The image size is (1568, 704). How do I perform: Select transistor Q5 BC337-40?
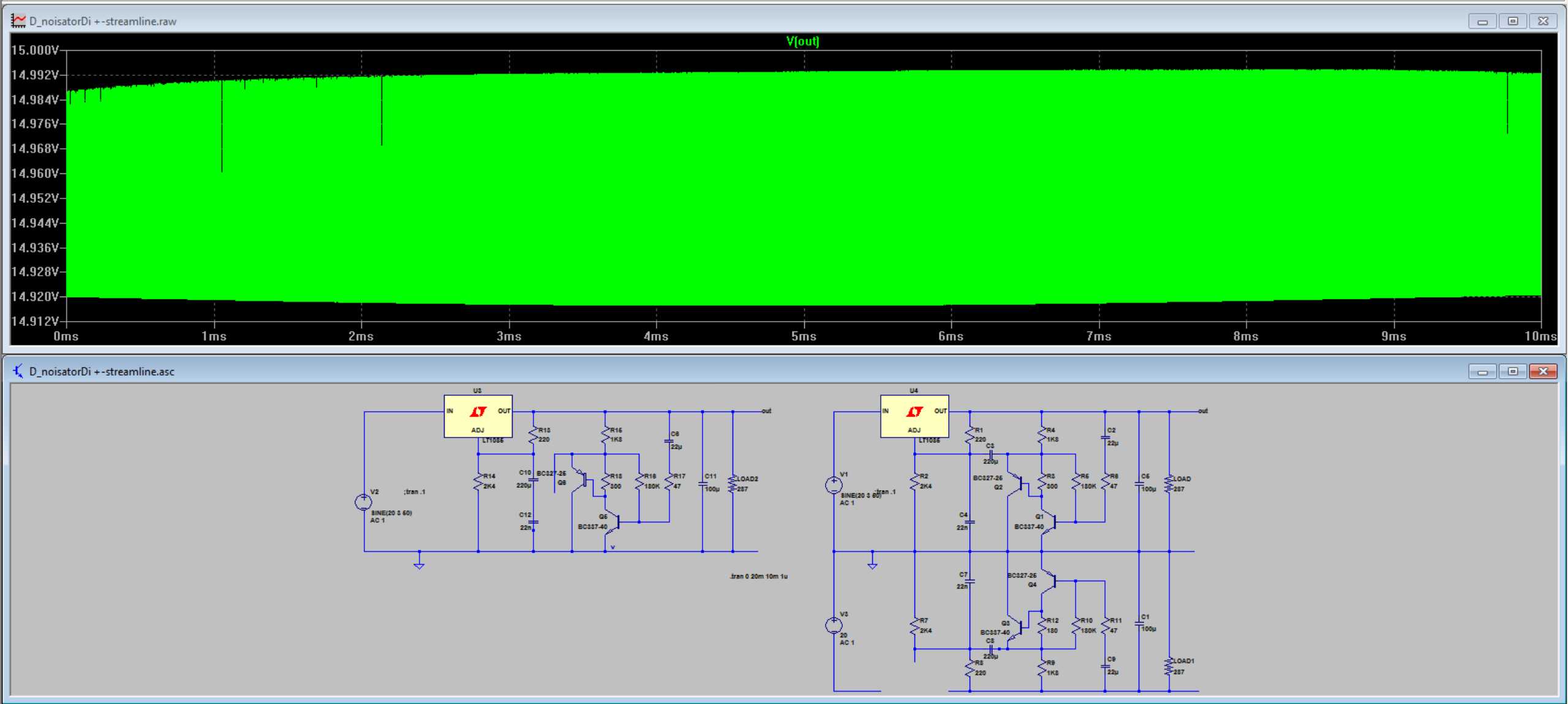click(612, 522)
